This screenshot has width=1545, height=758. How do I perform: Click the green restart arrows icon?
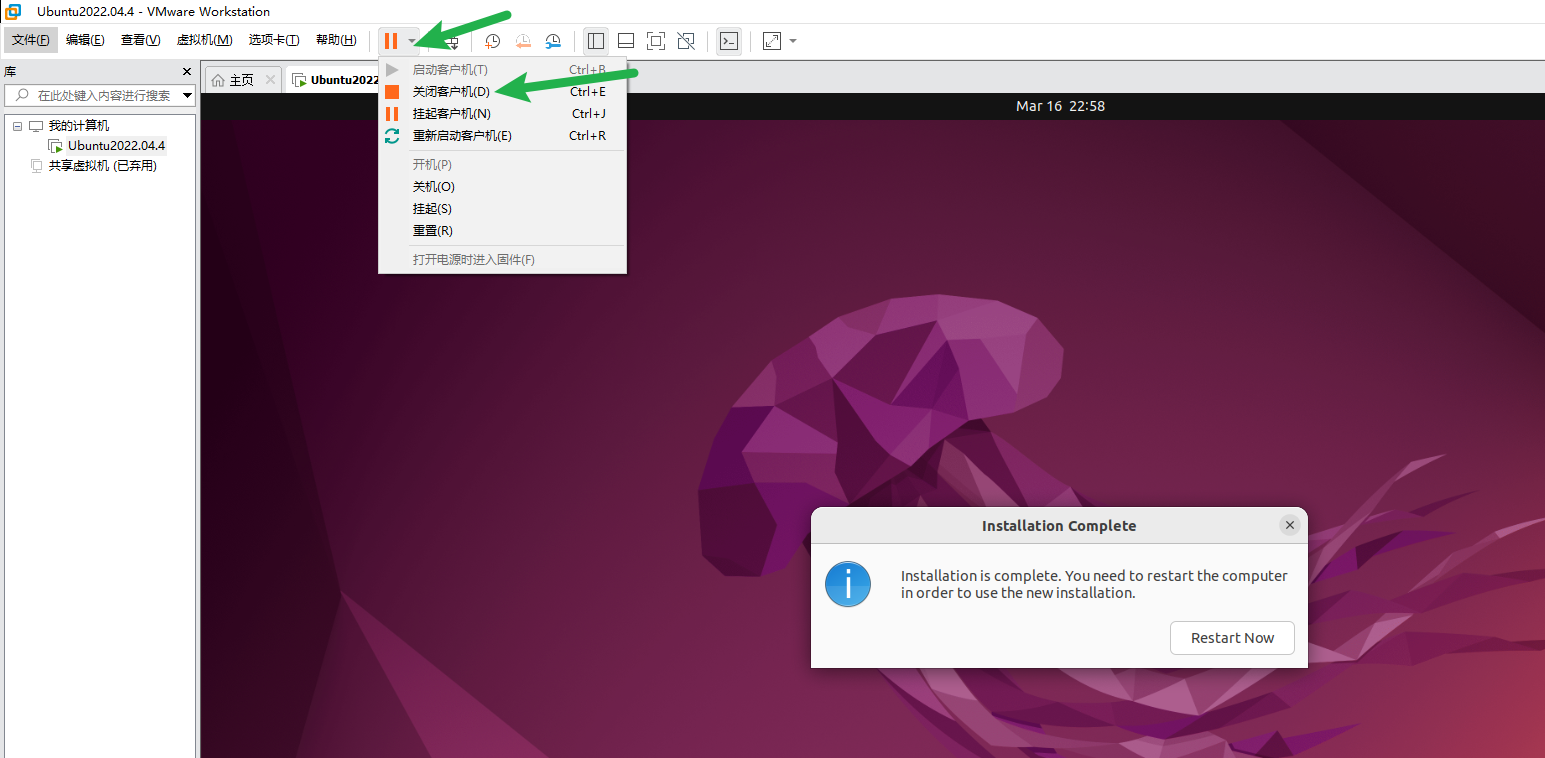[392, 136]
